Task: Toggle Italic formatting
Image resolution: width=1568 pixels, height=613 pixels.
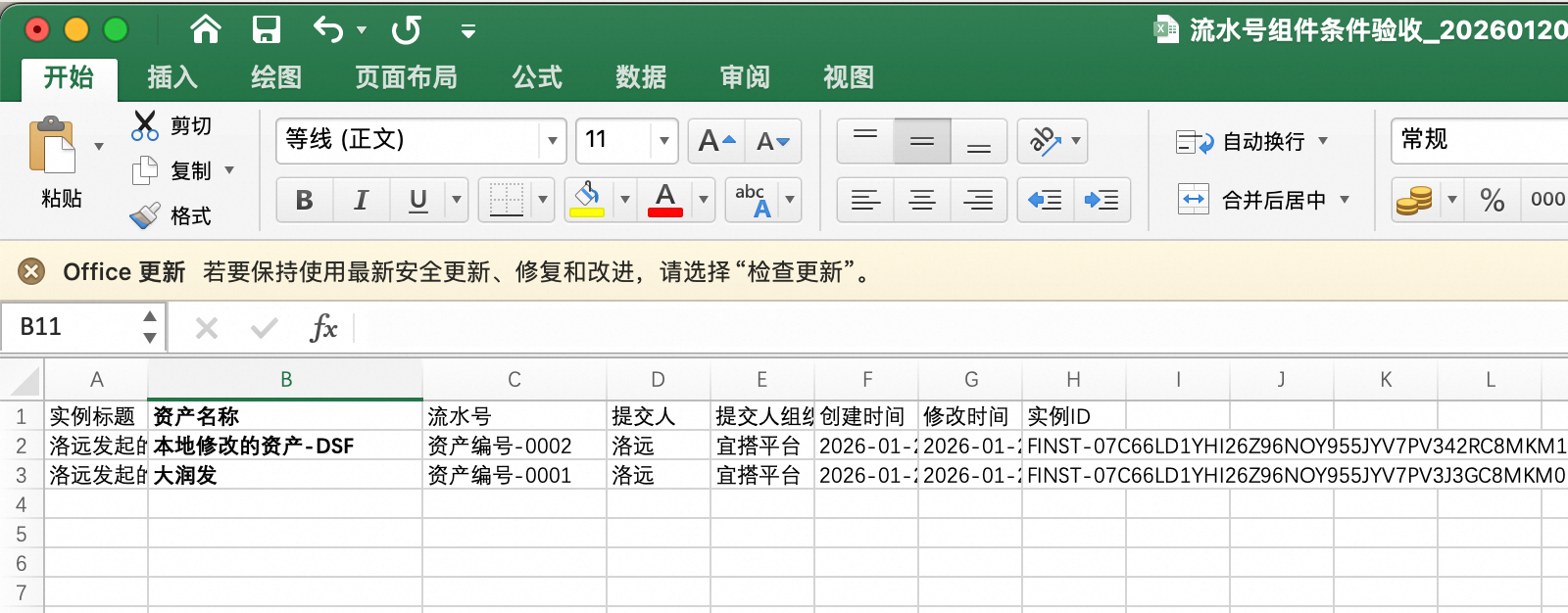Action: (361, 201)
